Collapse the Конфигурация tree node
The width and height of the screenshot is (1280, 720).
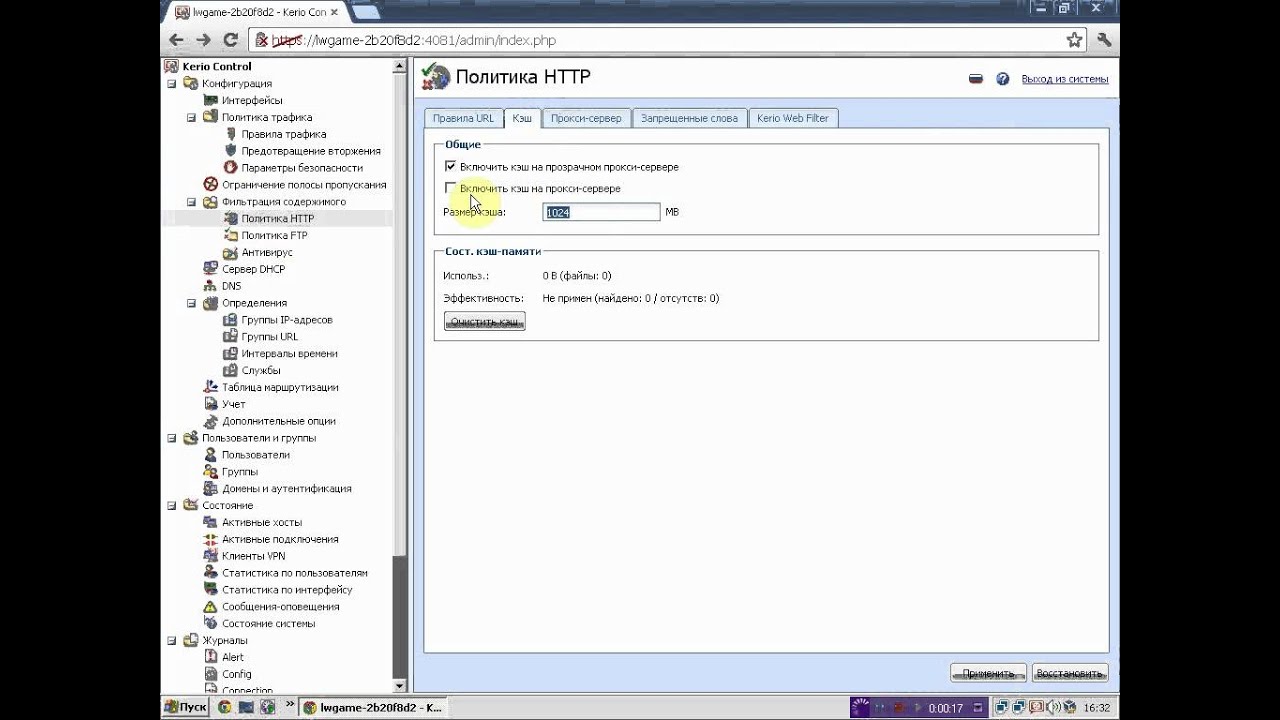[x=172, y=83]
